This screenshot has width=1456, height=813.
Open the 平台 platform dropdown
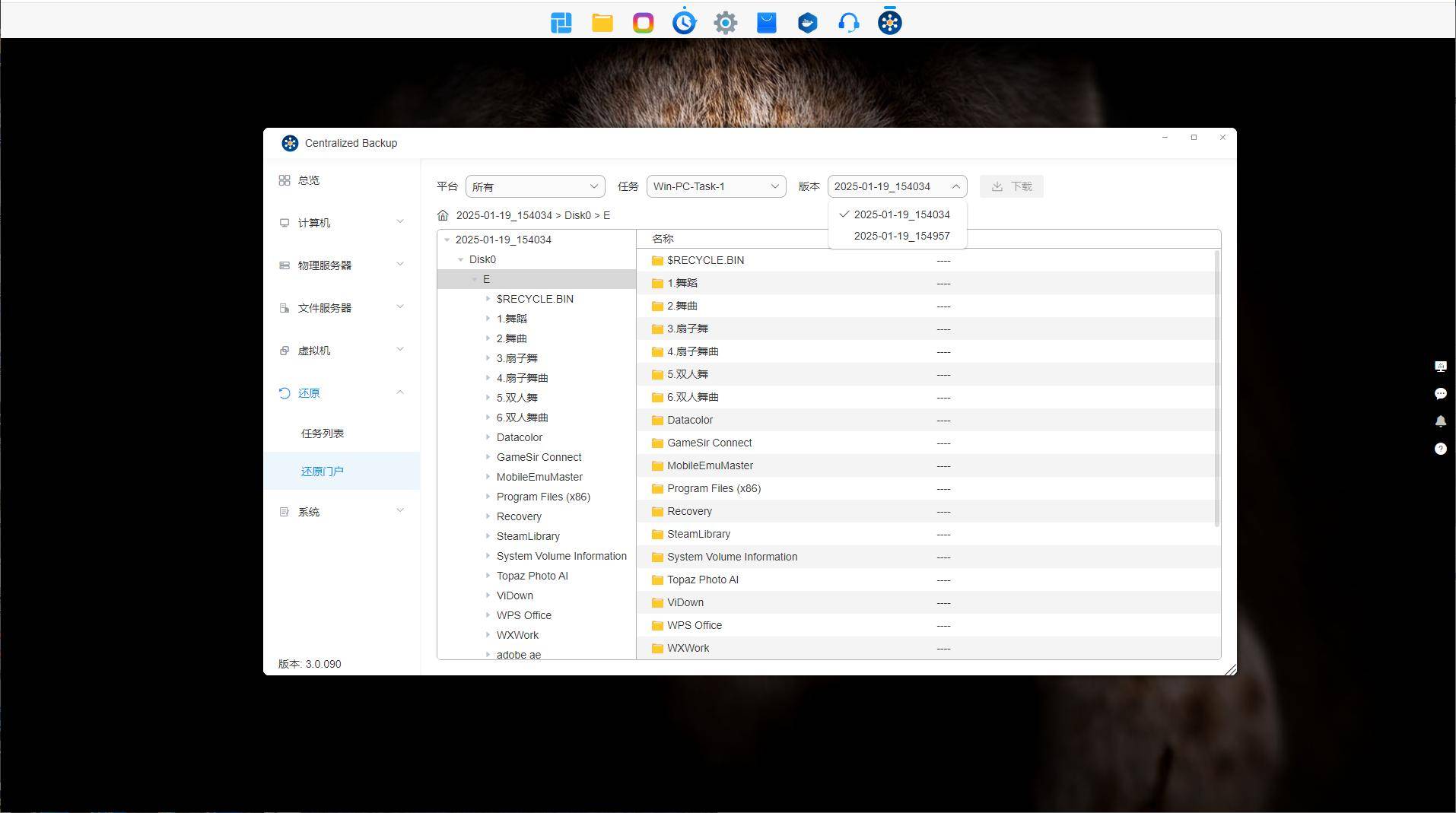pos(535,187)
